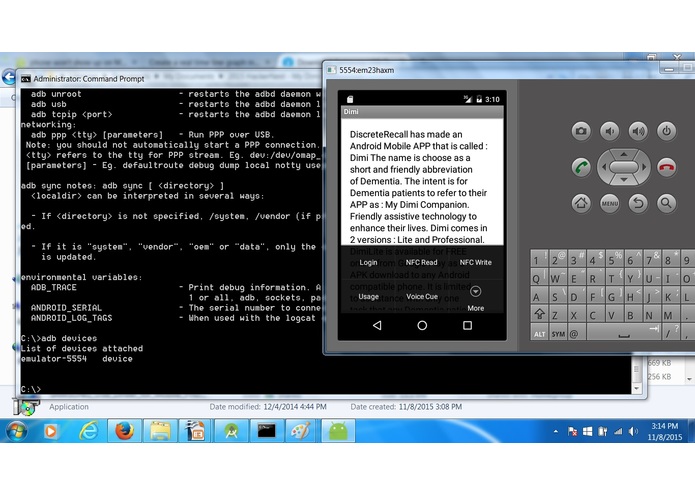The image size is (695, 494).
Task: Click the SYM key on emulator keyboard
Action: coord(558,334)
